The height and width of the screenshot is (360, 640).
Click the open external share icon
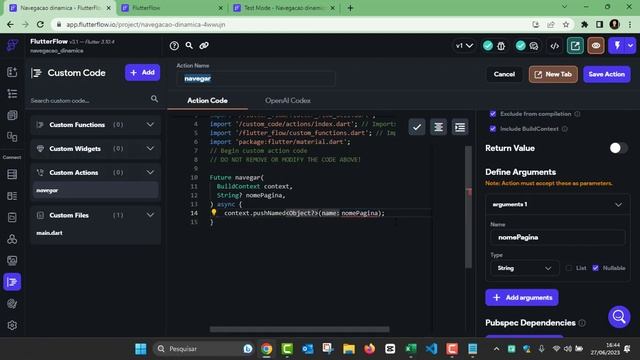575,46
